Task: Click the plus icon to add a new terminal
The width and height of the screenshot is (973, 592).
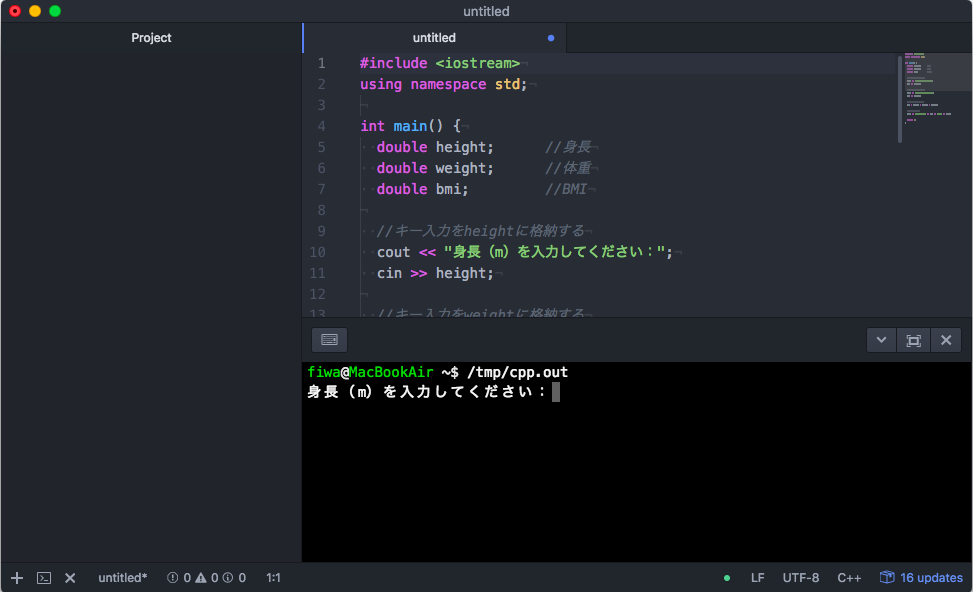Action: [17, 578]
